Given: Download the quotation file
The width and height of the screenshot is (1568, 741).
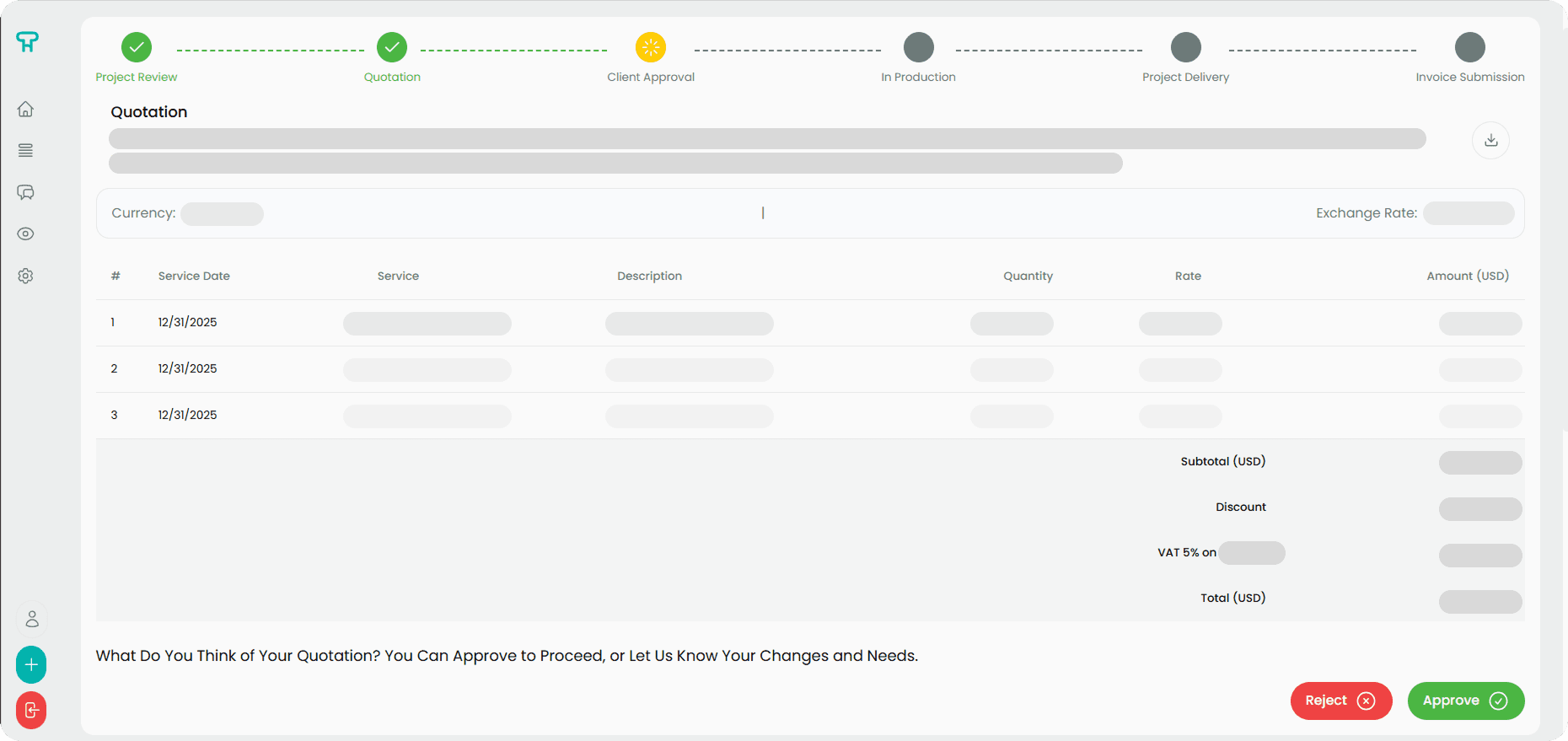Looking at the screenshot, I should pyautogui.click(x=1490, y=140).
